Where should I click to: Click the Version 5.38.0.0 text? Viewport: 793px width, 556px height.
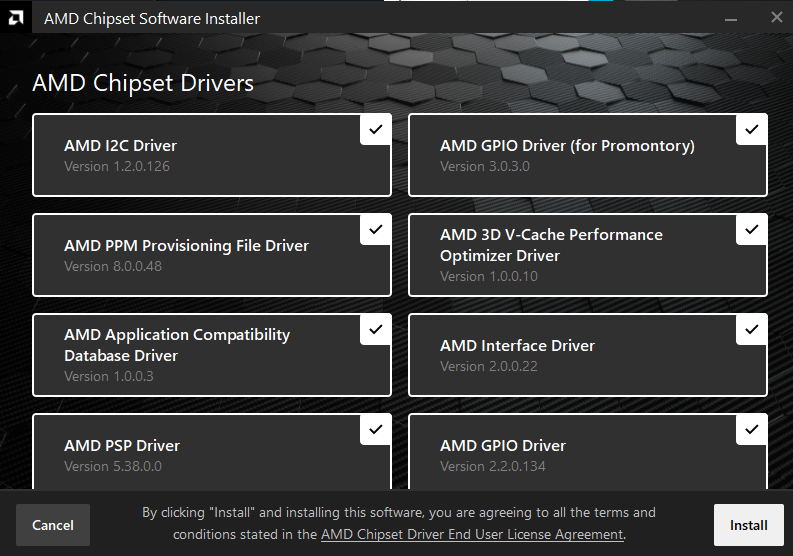pos(113,466)
